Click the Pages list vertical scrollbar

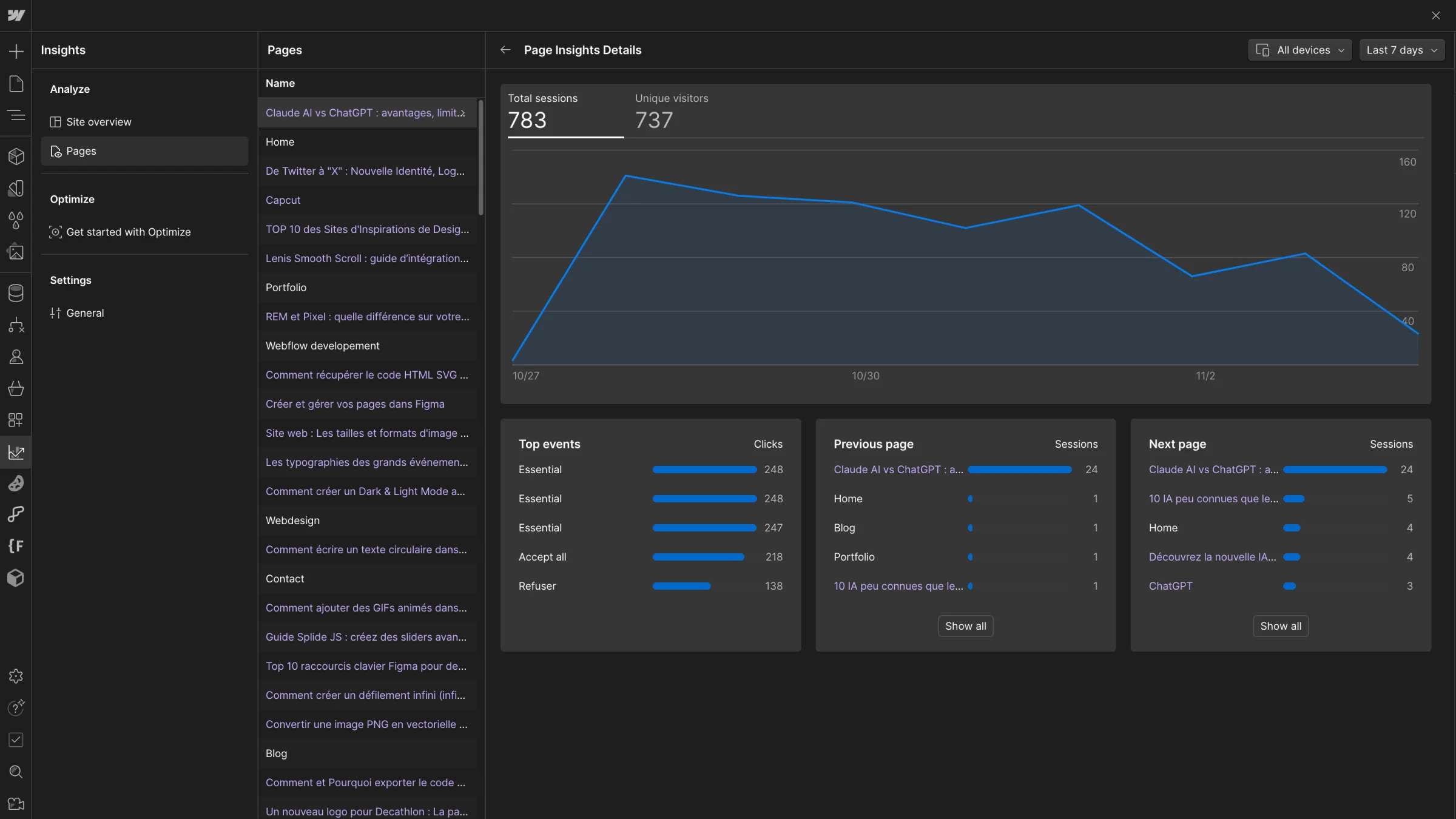[x=480, y=157]
